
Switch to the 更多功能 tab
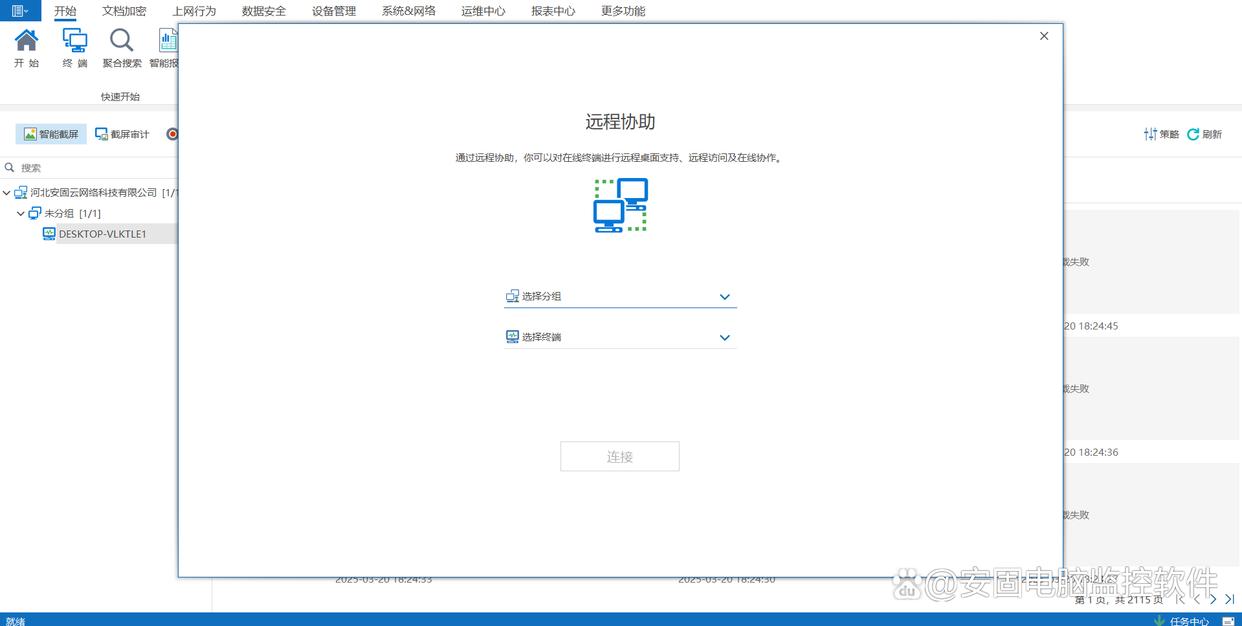(x=623, y=11)
